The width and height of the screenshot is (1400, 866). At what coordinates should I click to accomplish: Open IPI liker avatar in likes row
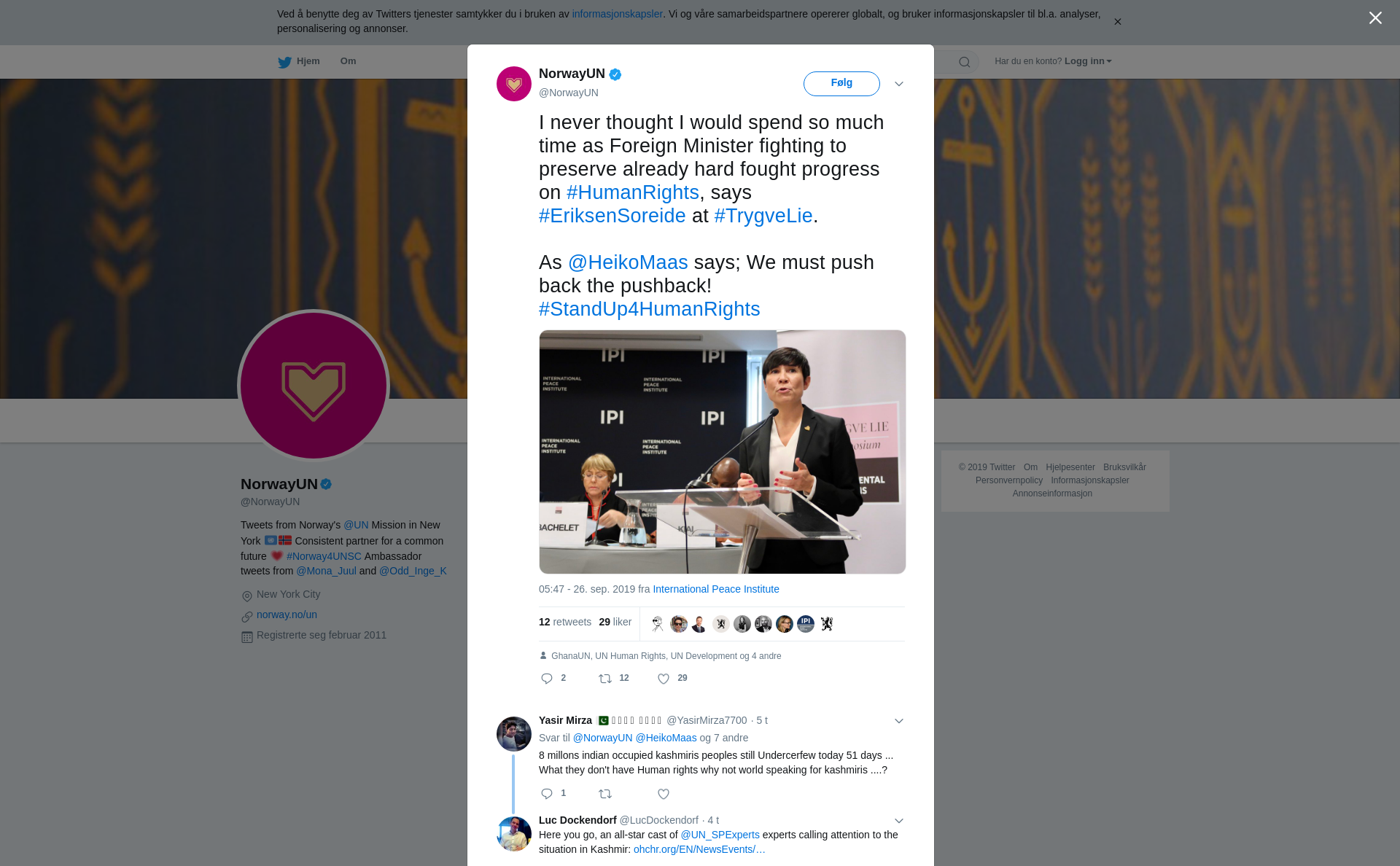(x=806, y=624)
